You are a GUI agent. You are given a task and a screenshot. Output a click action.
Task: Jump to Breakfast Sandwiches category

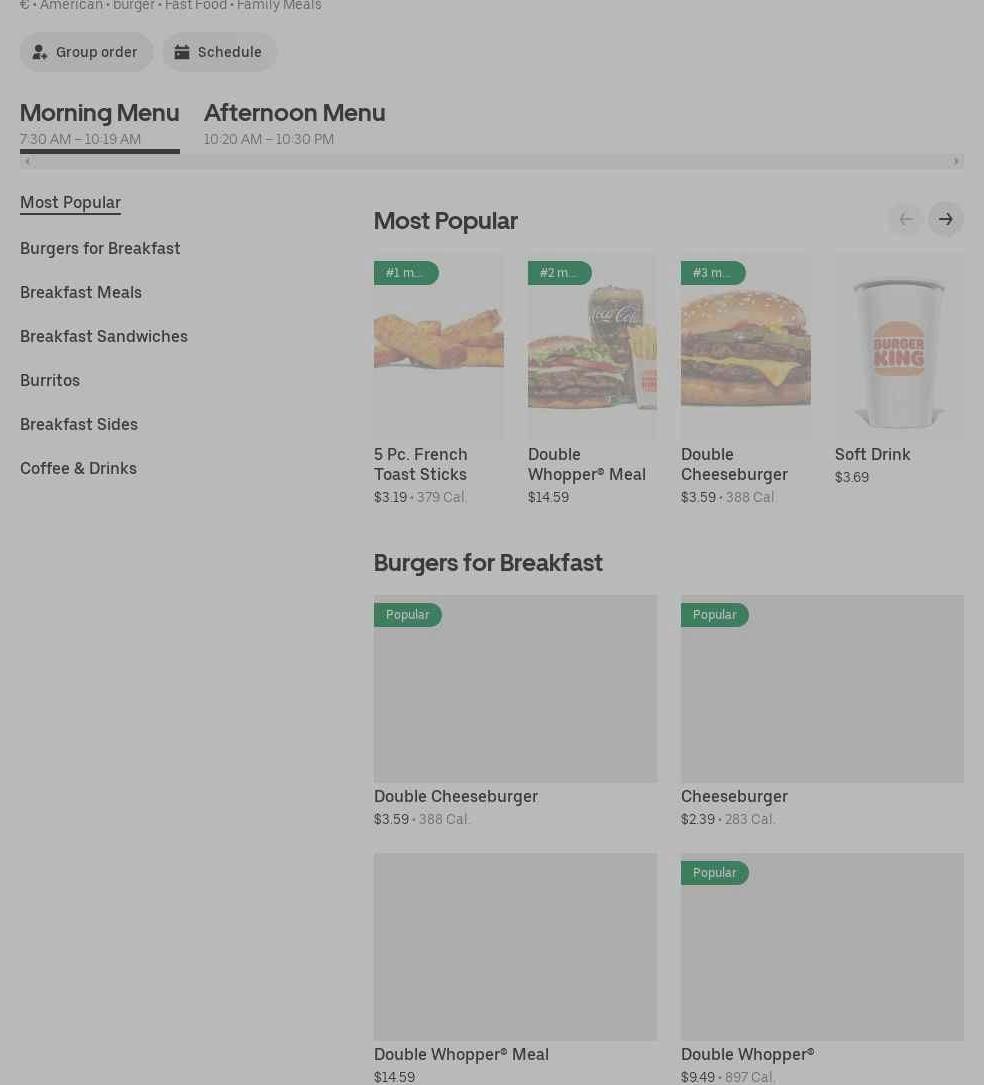coord(104,336)
